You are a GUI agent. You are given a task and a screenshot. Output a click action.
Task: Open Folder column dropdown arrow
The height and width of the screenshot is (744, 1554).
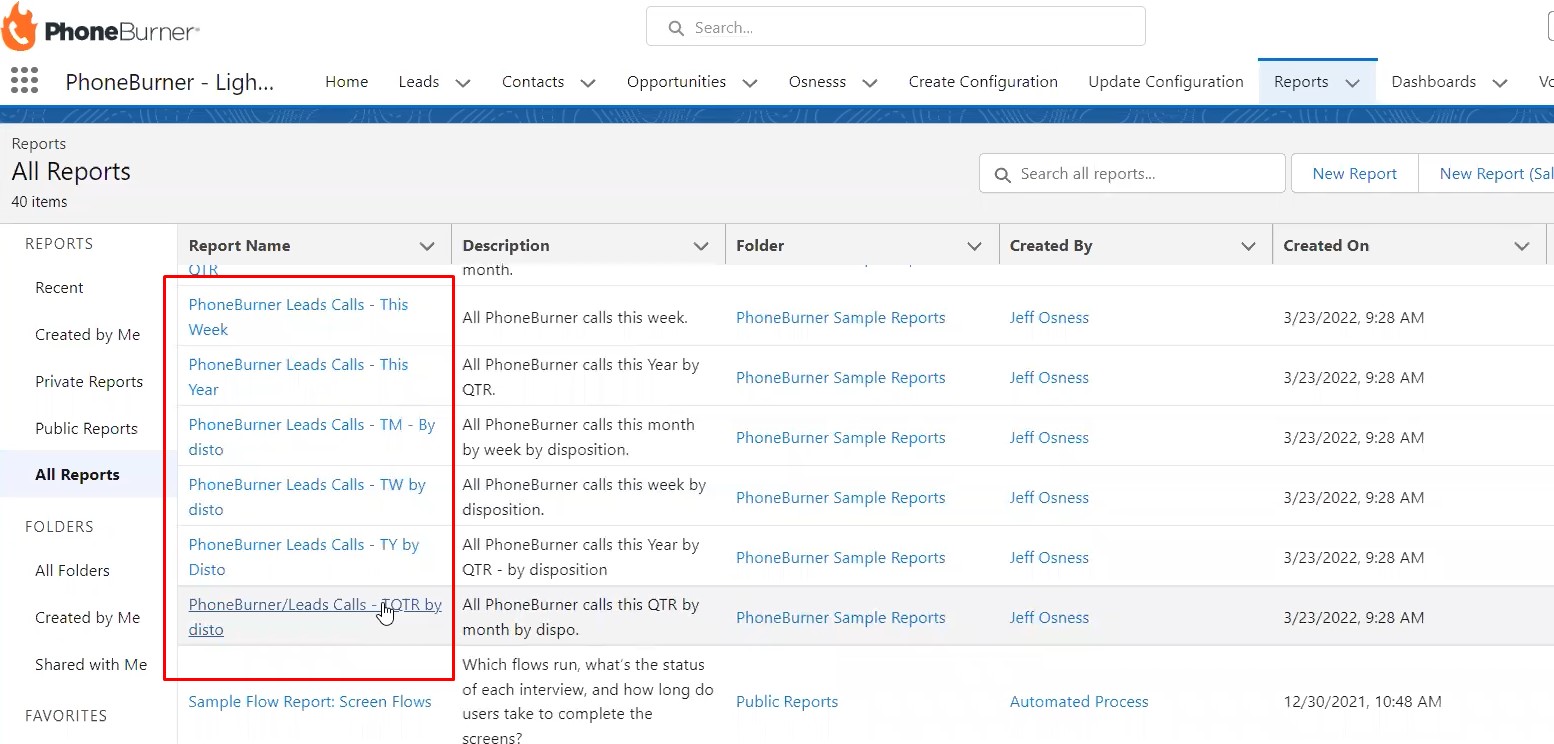pyautogui.click(x=974, y=246)
